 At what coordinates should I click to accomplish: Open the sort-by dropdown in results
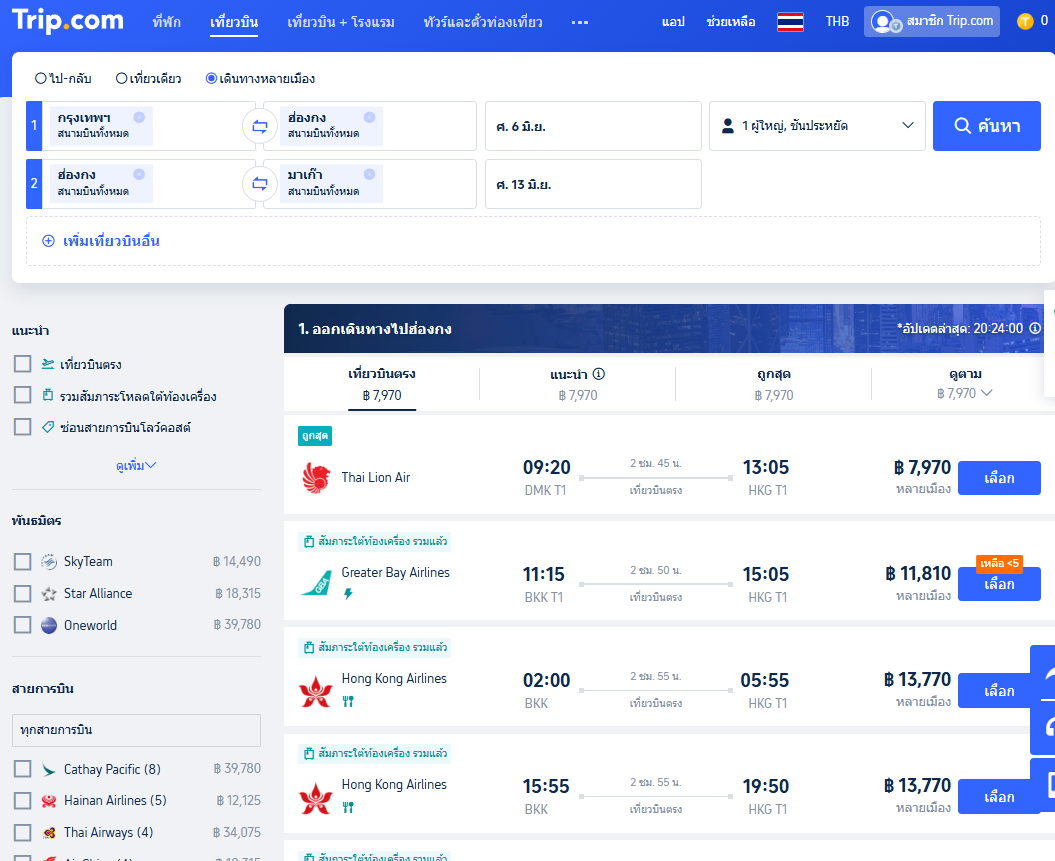964,384
